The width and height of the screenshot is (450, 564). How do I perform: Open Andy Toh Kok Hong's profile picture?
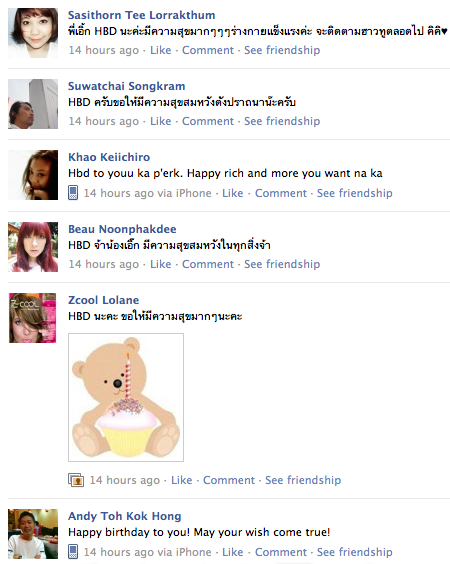[33, 534]
